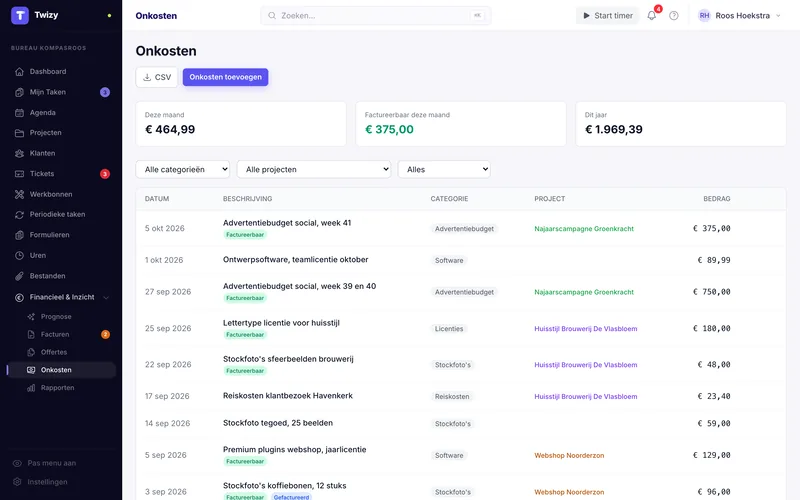Click Factureerbaar badge under Lettertype licentie

coord(245,335)
